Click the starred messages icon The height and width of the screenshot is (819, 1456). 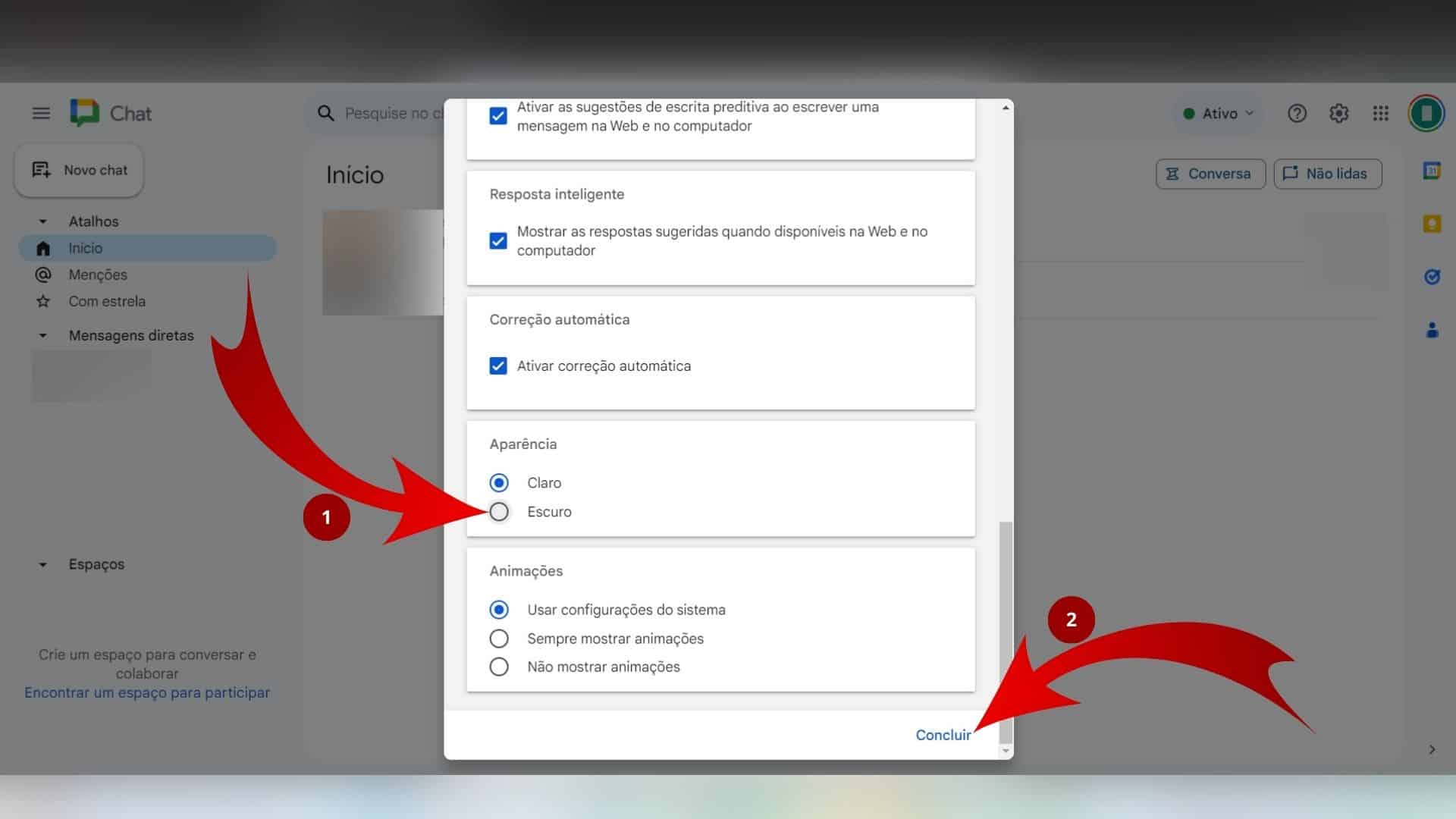42,301
